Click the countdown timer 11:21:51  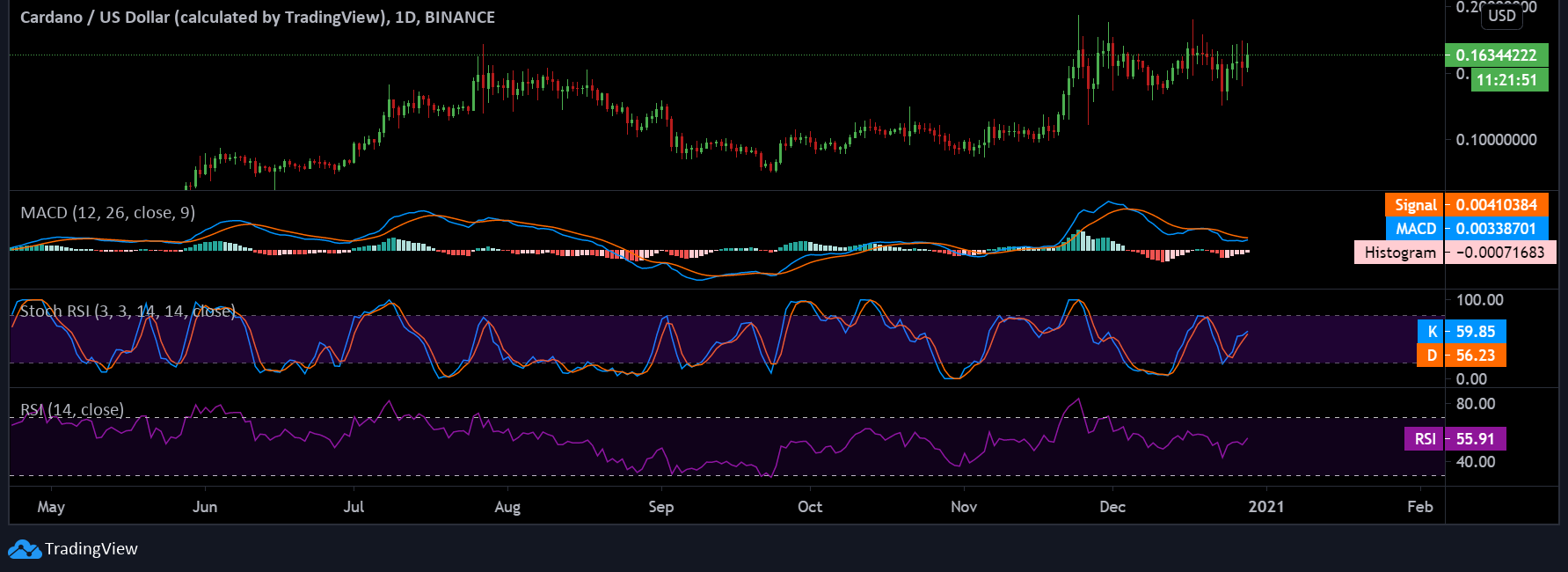click(x=1507, y=80)
